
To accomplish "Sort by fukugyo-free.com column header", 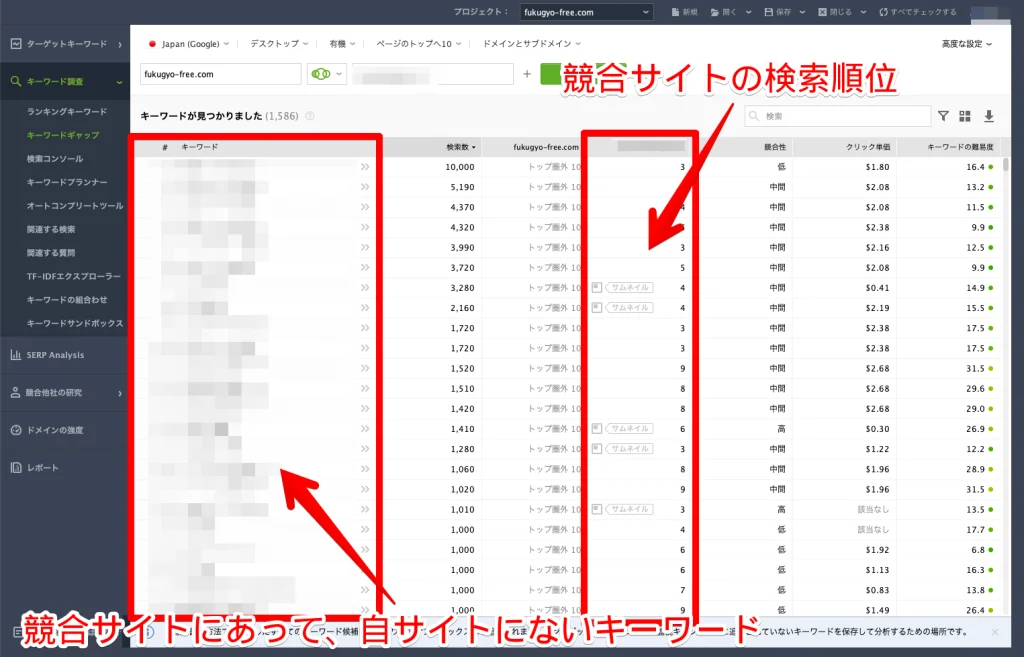I will coord(546,147).
